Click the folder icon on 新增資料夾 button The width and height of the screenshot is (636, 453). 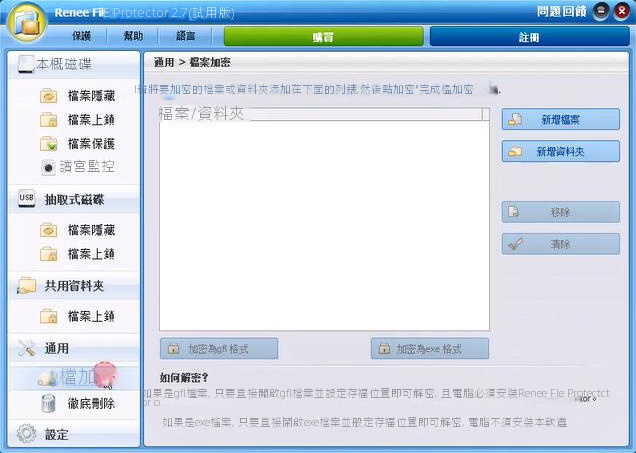(515, 152)
